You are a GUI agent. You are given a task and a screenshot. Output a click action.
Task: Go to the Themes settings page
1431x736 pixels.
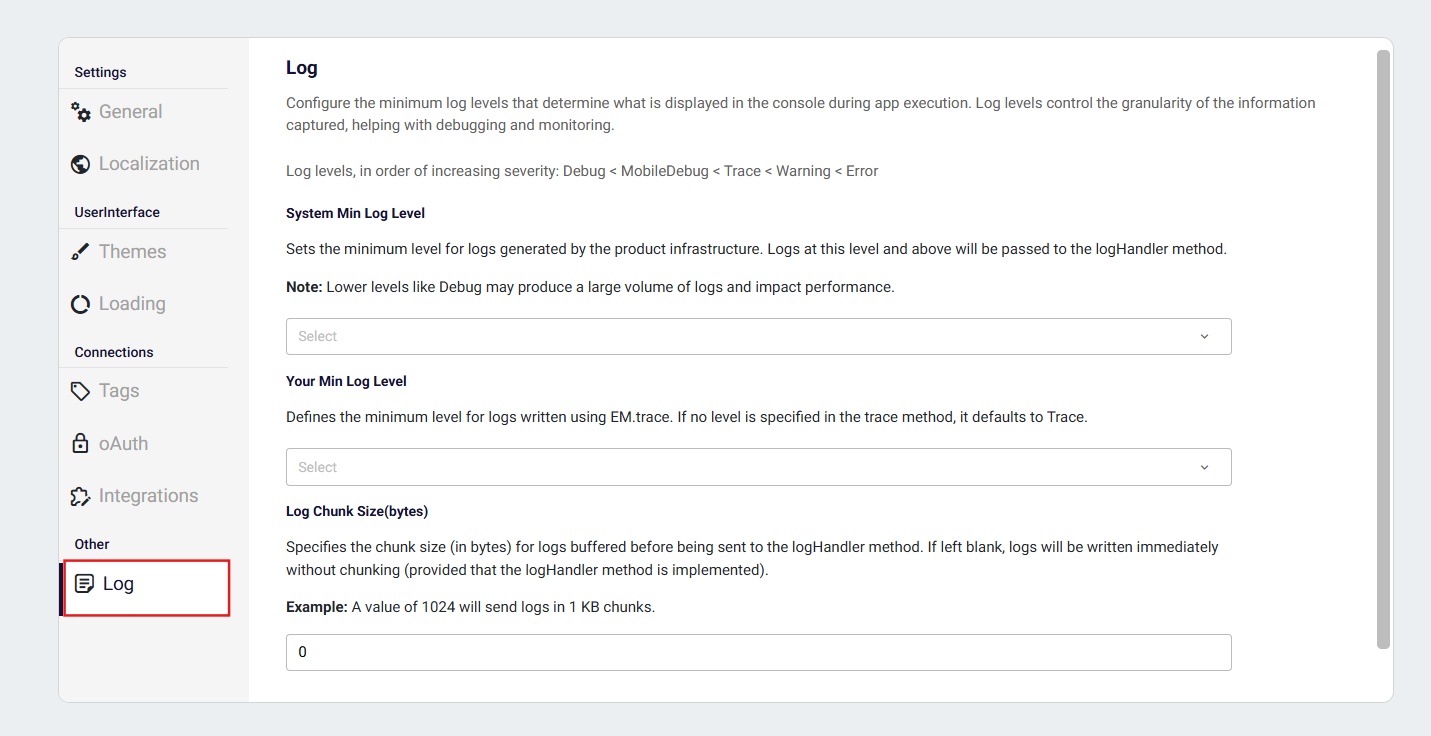tap(133, 252)
